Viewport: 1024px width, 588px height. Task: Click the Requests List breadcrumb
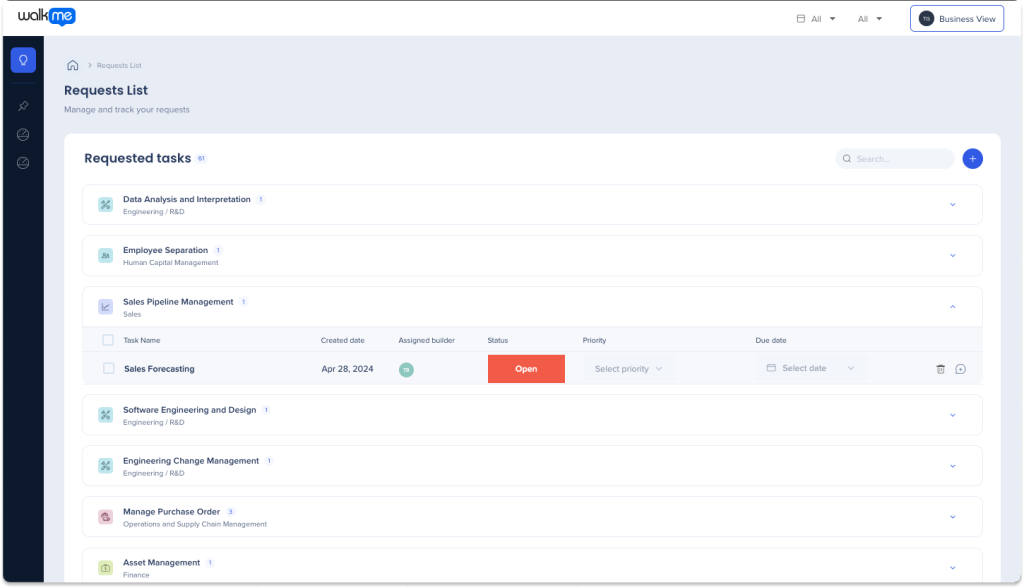tap(119, 66)
